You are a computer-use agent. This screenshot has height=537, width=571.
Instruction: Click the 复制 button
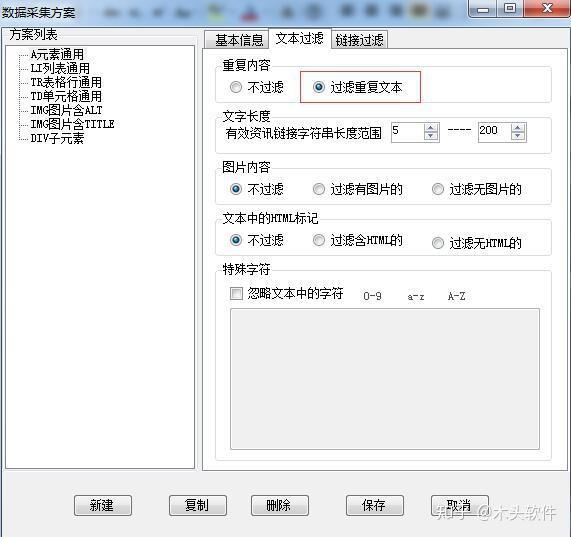(x=198, y=505)
